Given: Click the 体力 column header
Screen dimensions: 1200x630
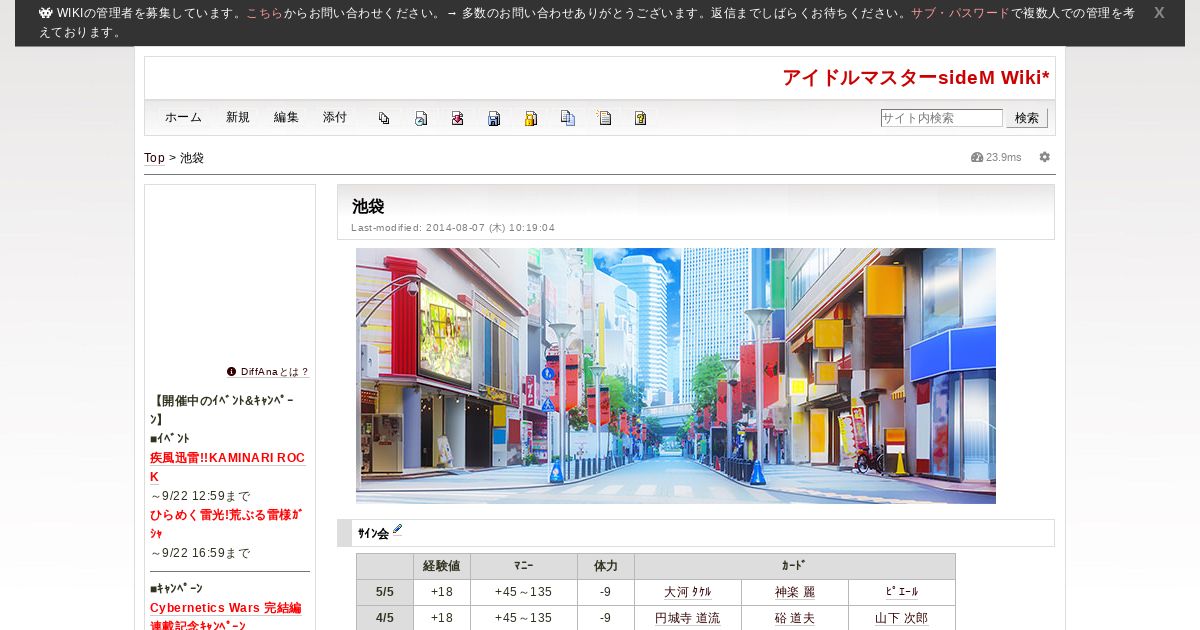Looking at the screenshot, I should [x=606, y=566].
